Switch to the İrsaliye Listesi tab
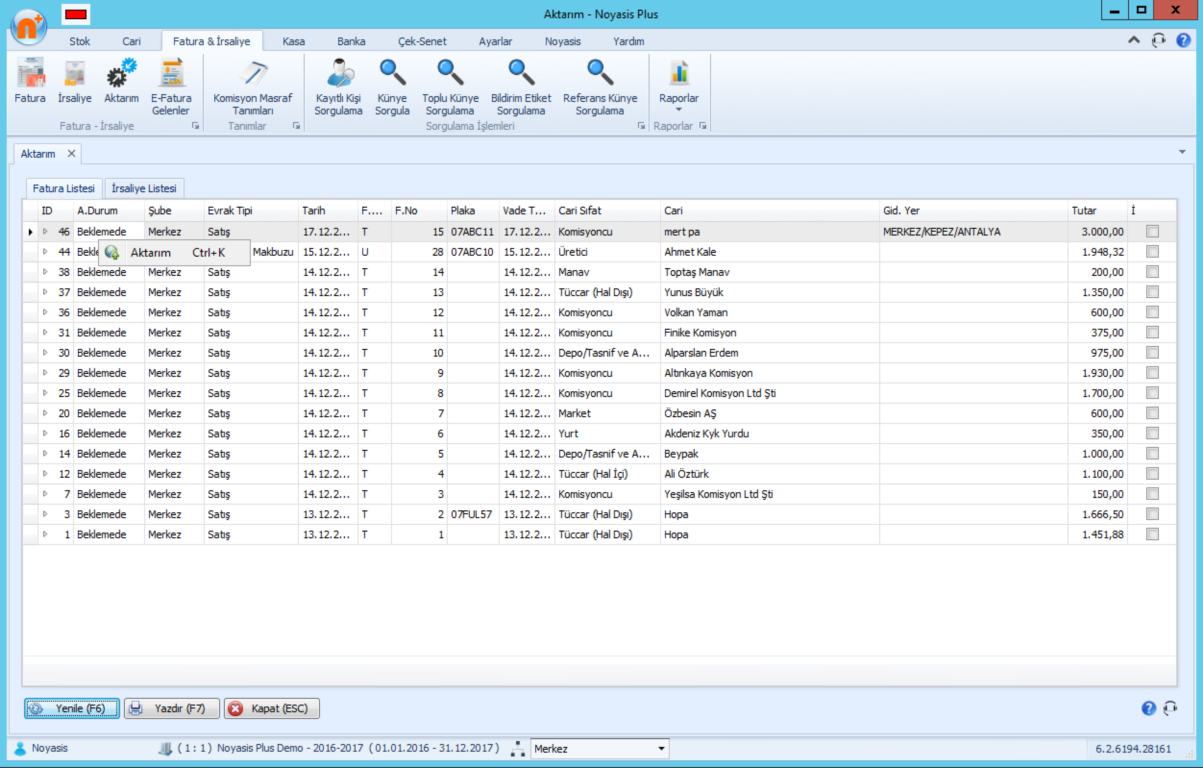 (145, 188)
